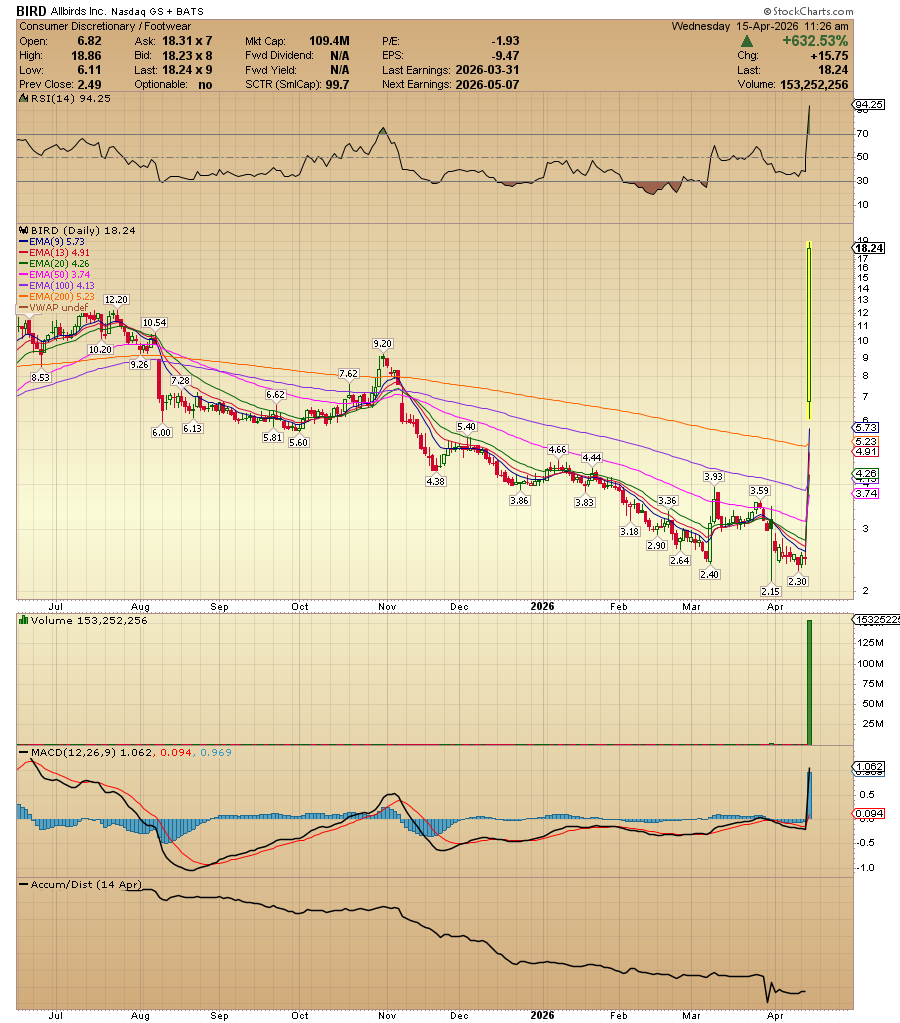Click the tall green volume bar
Screen dimensions: 900x1023
pos(810,682)
